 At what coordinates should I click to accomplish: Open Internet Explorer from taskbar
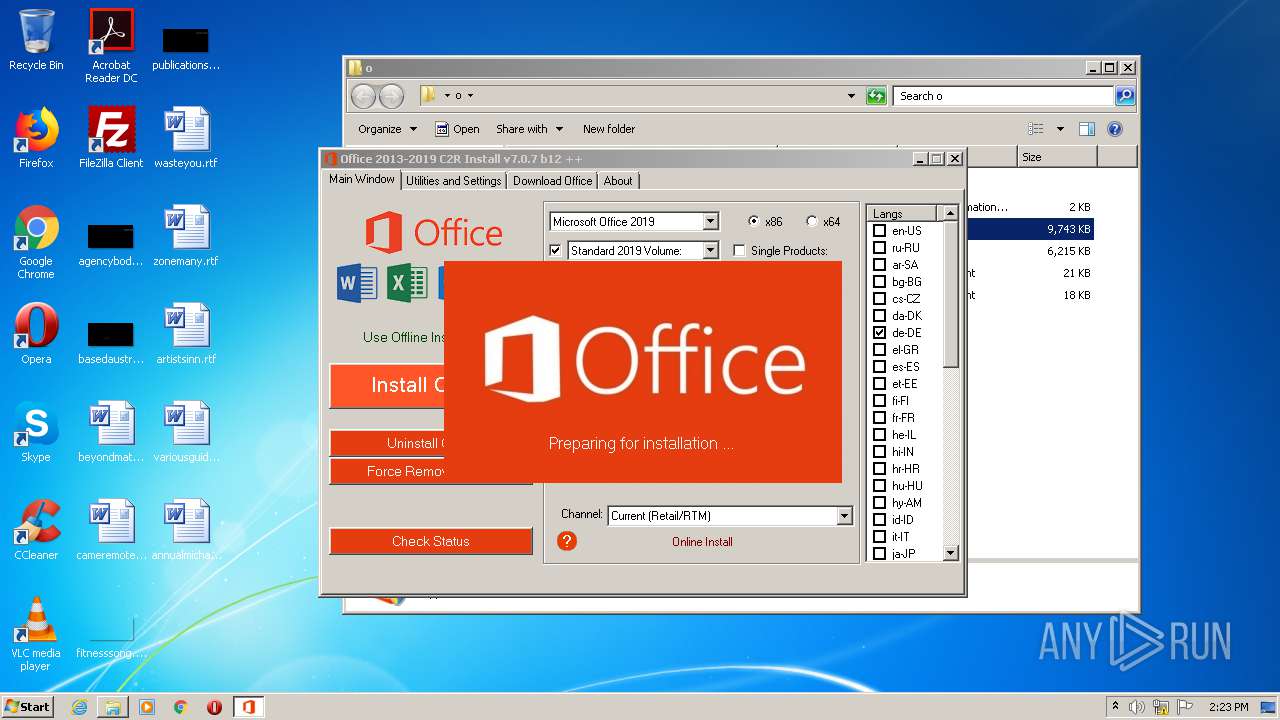79,707
